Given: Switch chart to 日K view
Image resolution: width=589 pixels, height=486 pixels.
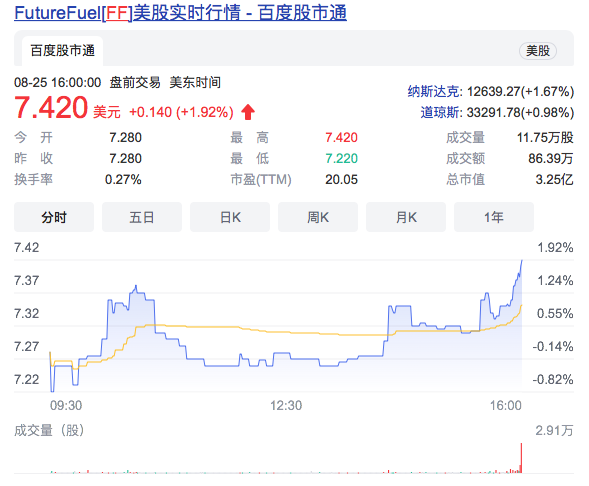Looking at the screenshot, I should point(230,217).
